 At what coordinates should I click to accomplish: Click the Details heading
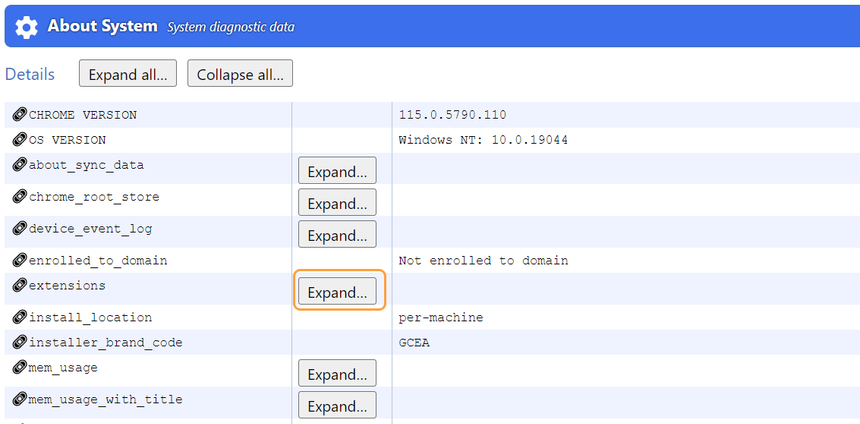[x=30, y=75]
